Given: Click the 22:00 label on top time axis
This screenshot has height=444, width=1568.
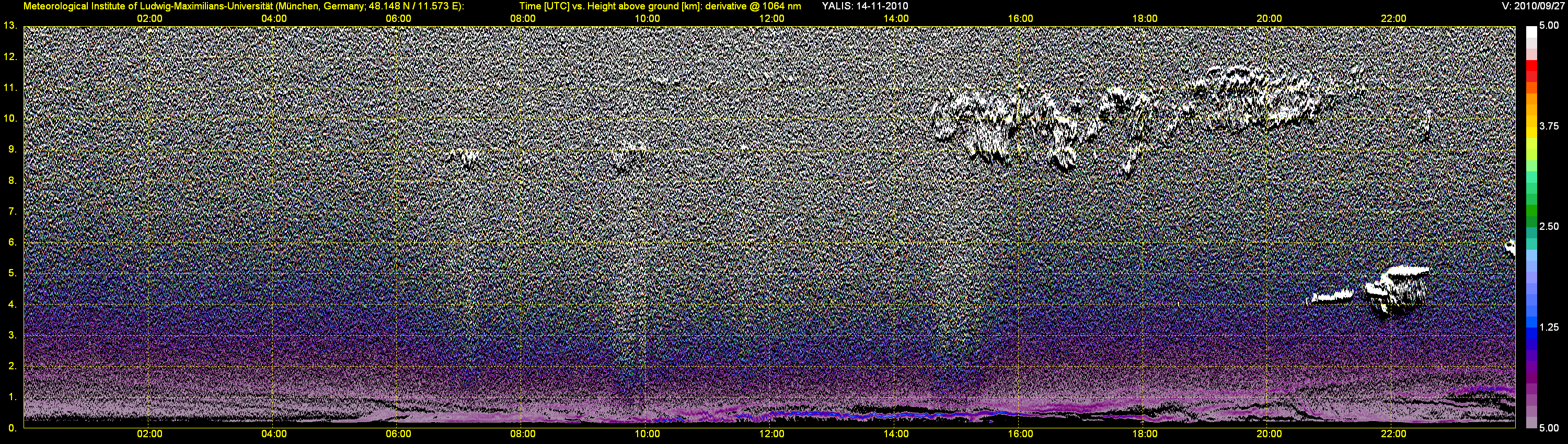Looking at the screenshot, I should point(1394,19).
